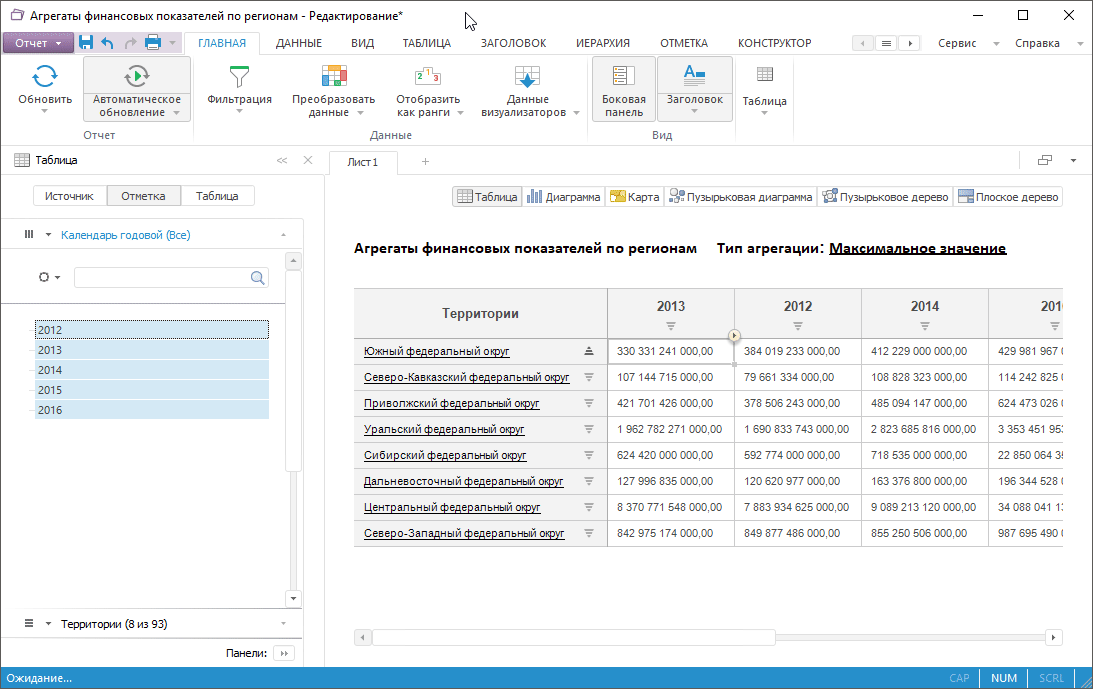
Task: Open the Отчет dropdown menu
Action: tap(38, 43)
